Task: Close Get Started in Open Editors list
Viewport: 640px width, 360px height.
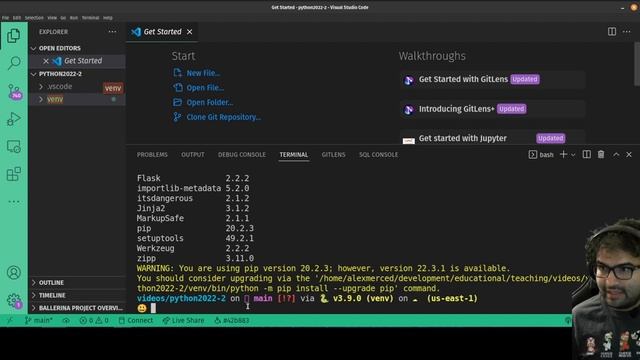Action: coord(46,61)
